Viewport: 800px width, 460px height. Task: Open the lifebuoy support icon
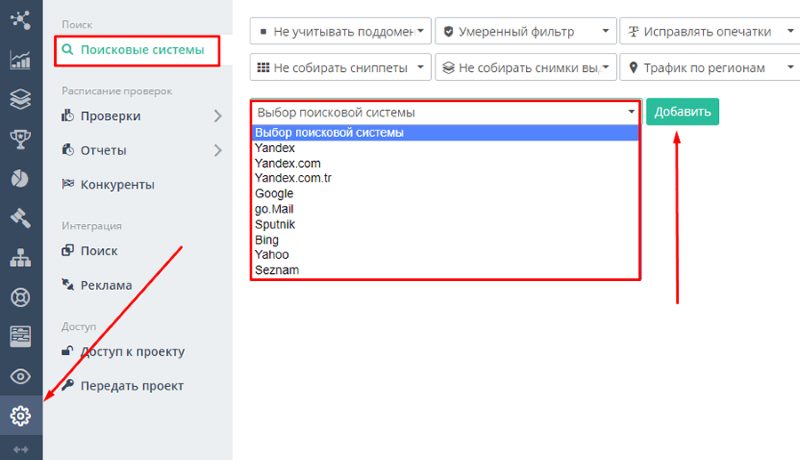coord(20,297)
